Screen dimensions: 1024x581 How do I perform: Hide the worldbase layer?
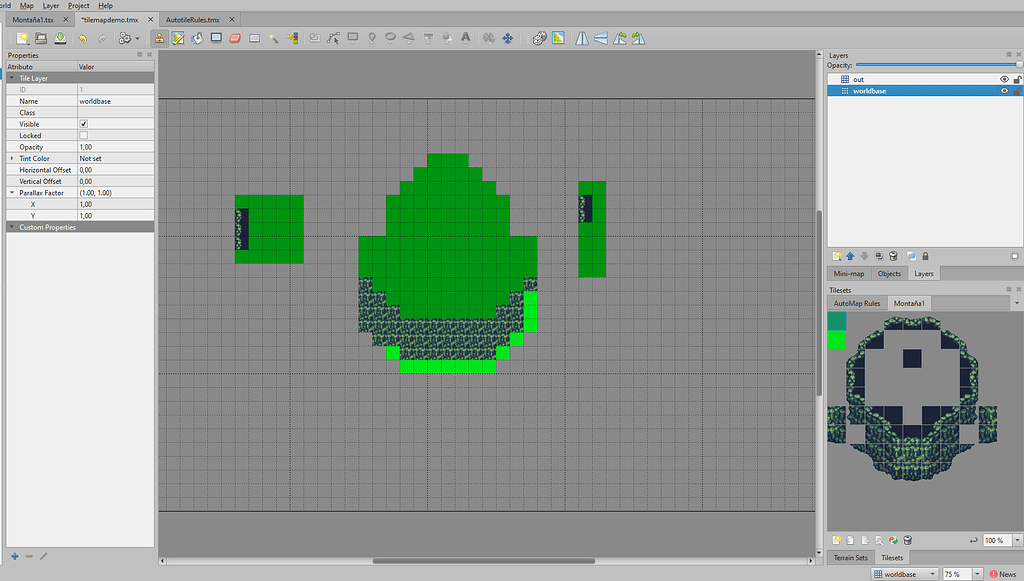1004,89
